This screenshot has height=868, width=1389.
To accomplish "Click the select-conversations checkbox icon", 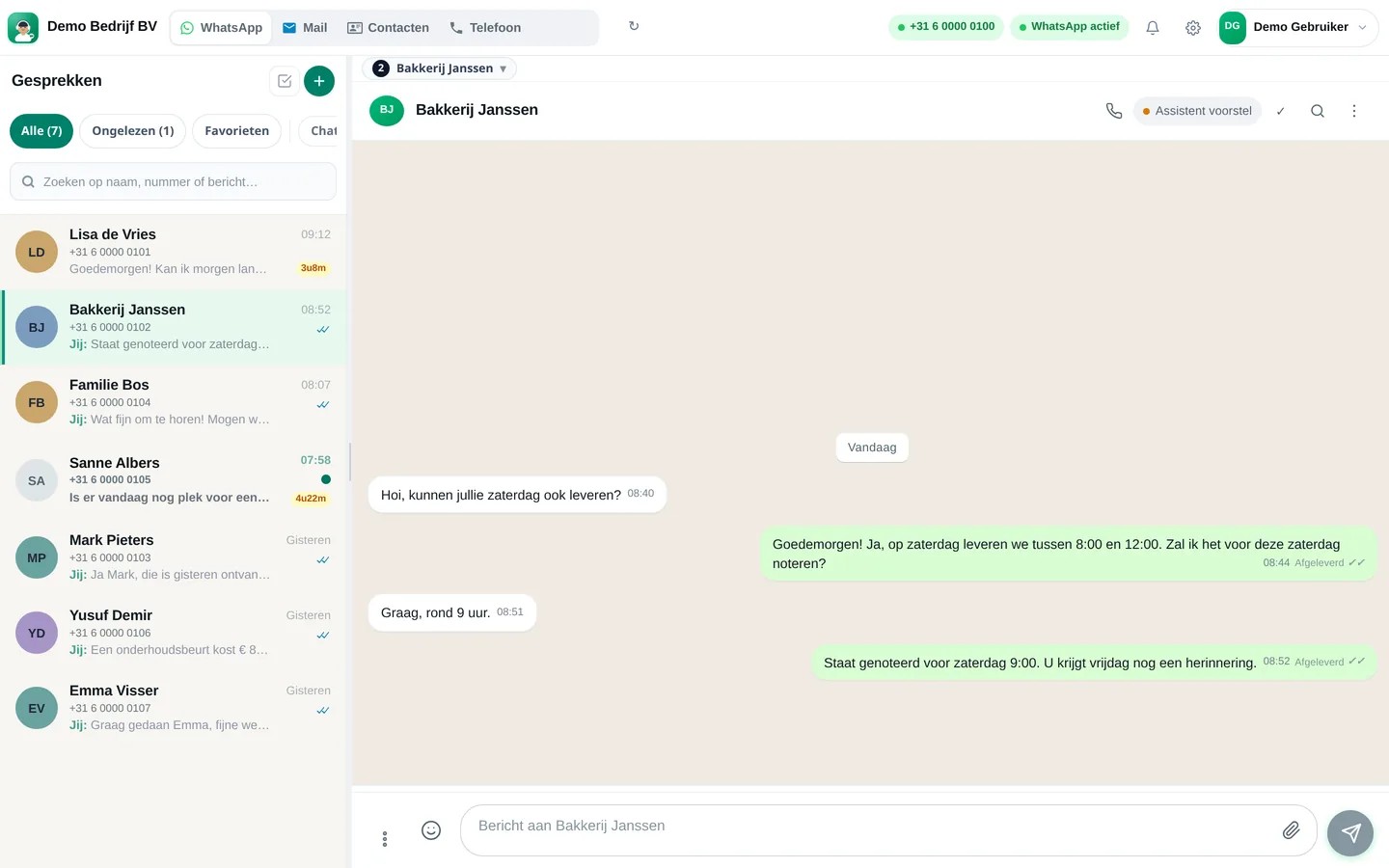I will pos(285,81).
